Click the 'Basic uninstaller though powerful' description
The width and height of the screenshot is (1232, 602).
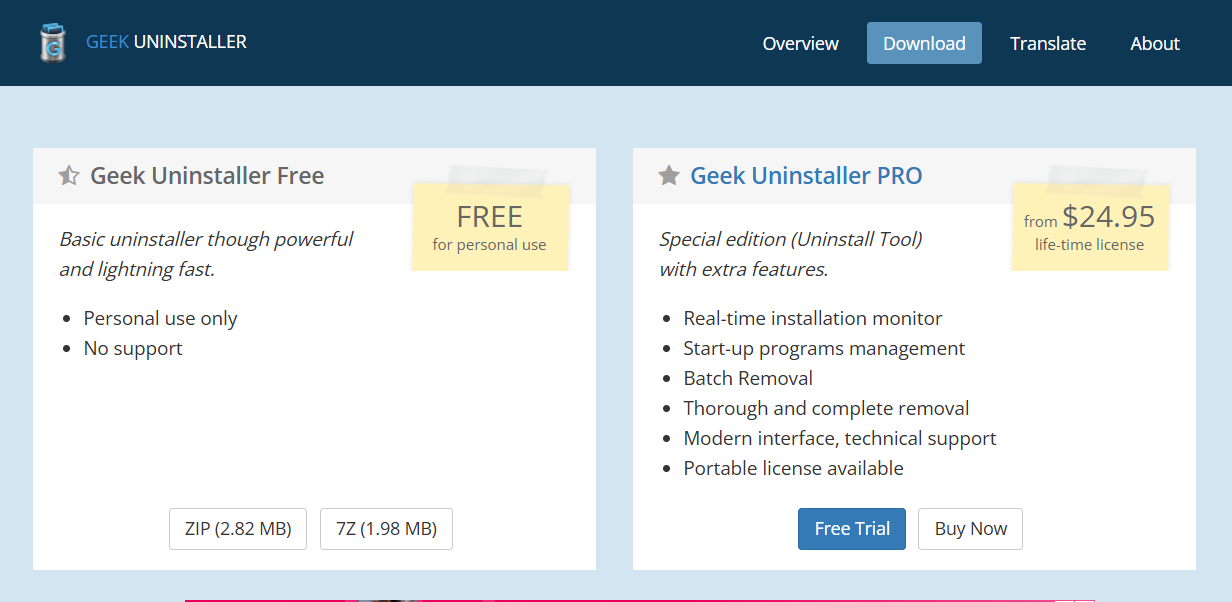[x=206, y=254]
